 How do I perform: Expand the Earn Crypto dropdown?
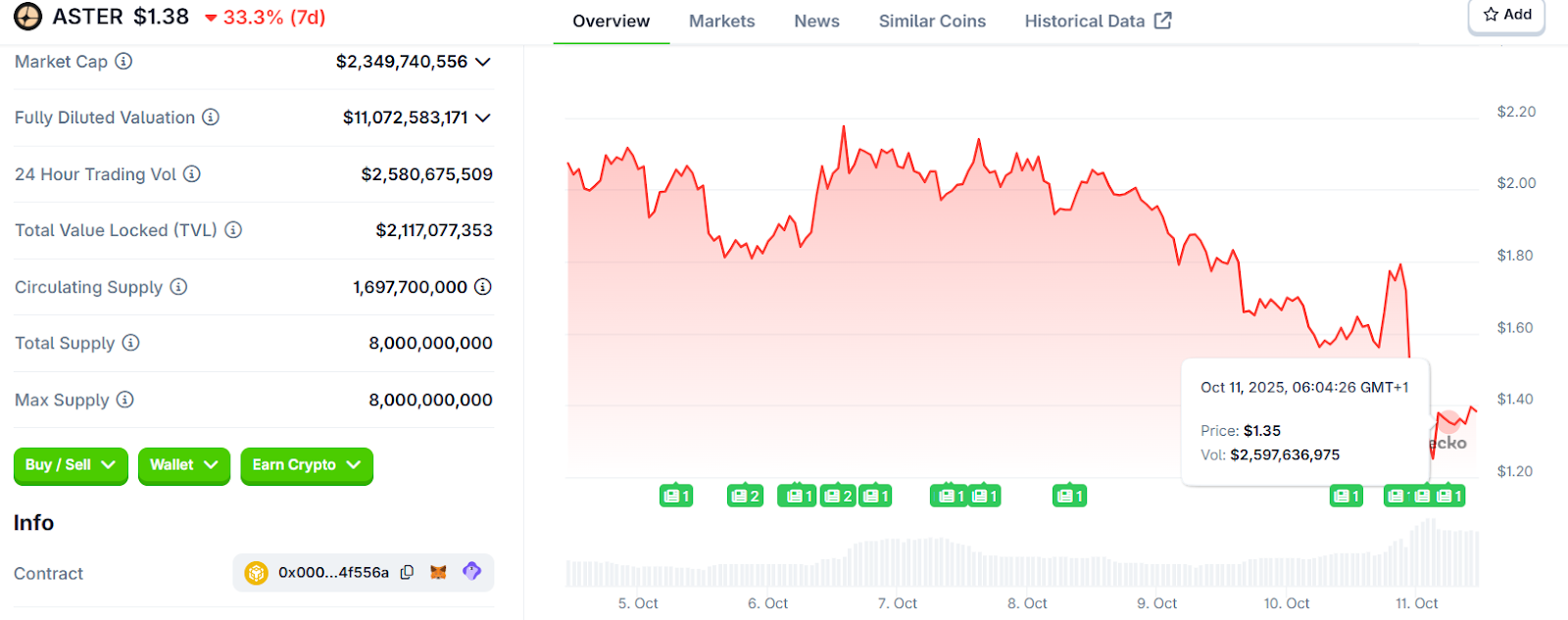pyautogui.click(x=306, y=465)
